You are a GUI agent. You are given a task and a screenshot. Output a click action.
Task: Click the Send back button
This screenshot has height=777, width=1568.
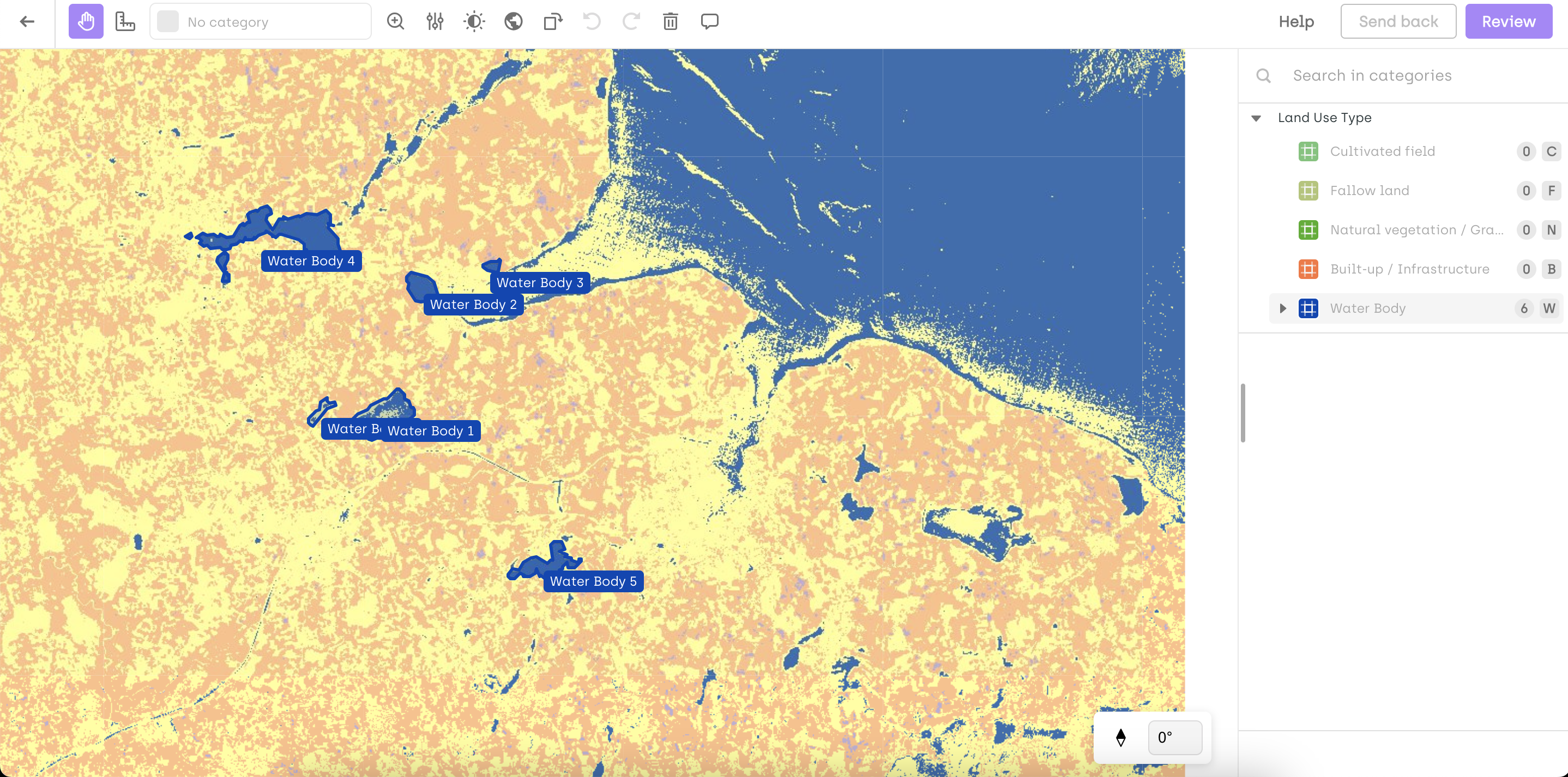pos(1397,22)
